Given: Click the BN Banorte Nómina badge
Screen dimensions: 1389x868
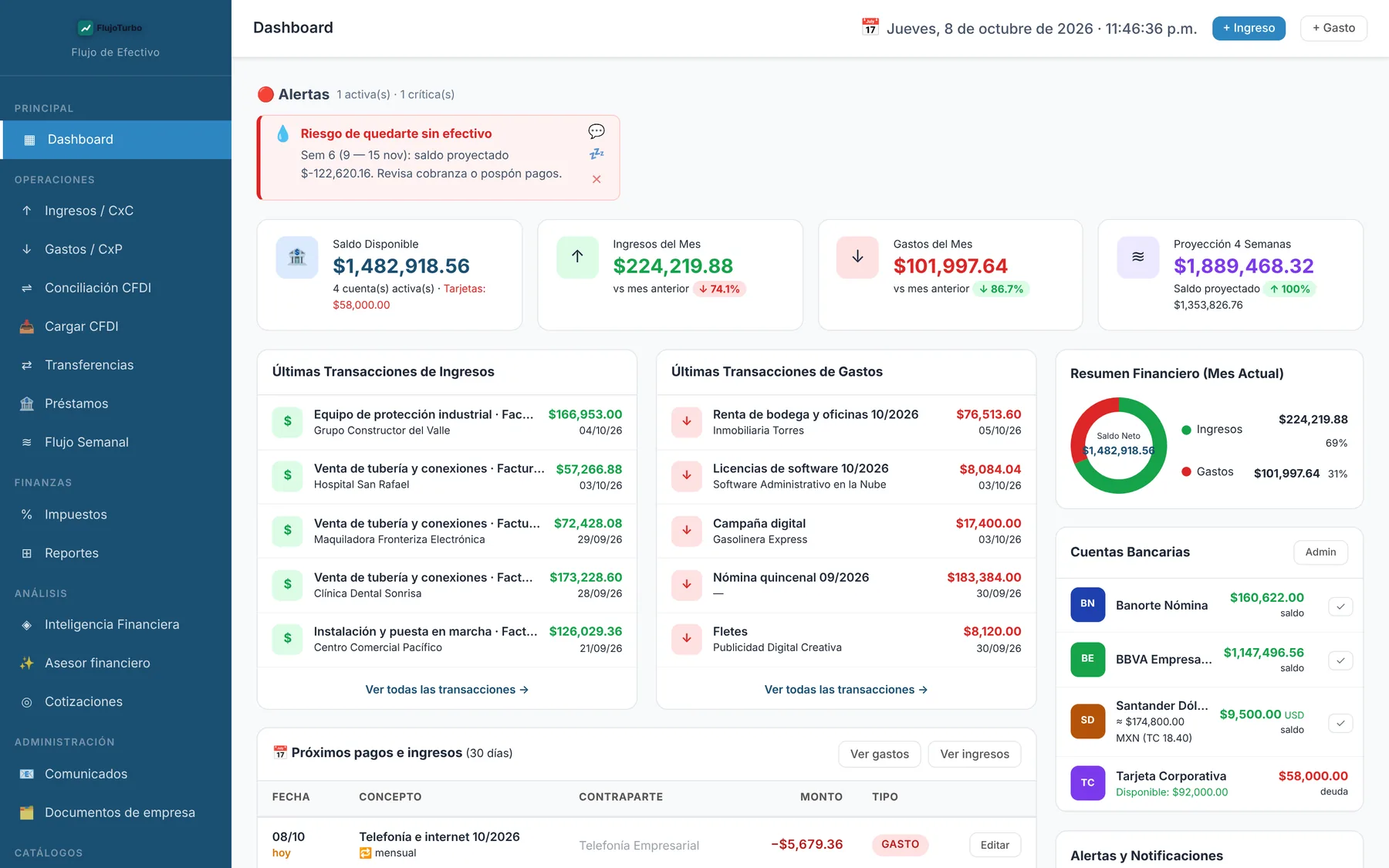Looking at the screenshot, I should coord(1088,604).
